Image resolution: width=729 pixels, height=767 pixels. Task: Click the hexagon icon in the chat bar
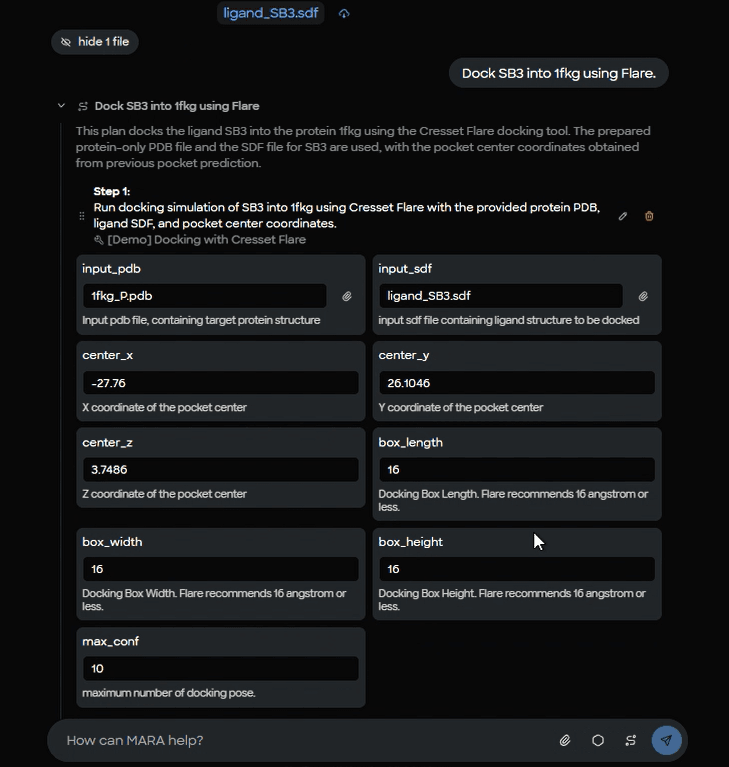point(598,740)
